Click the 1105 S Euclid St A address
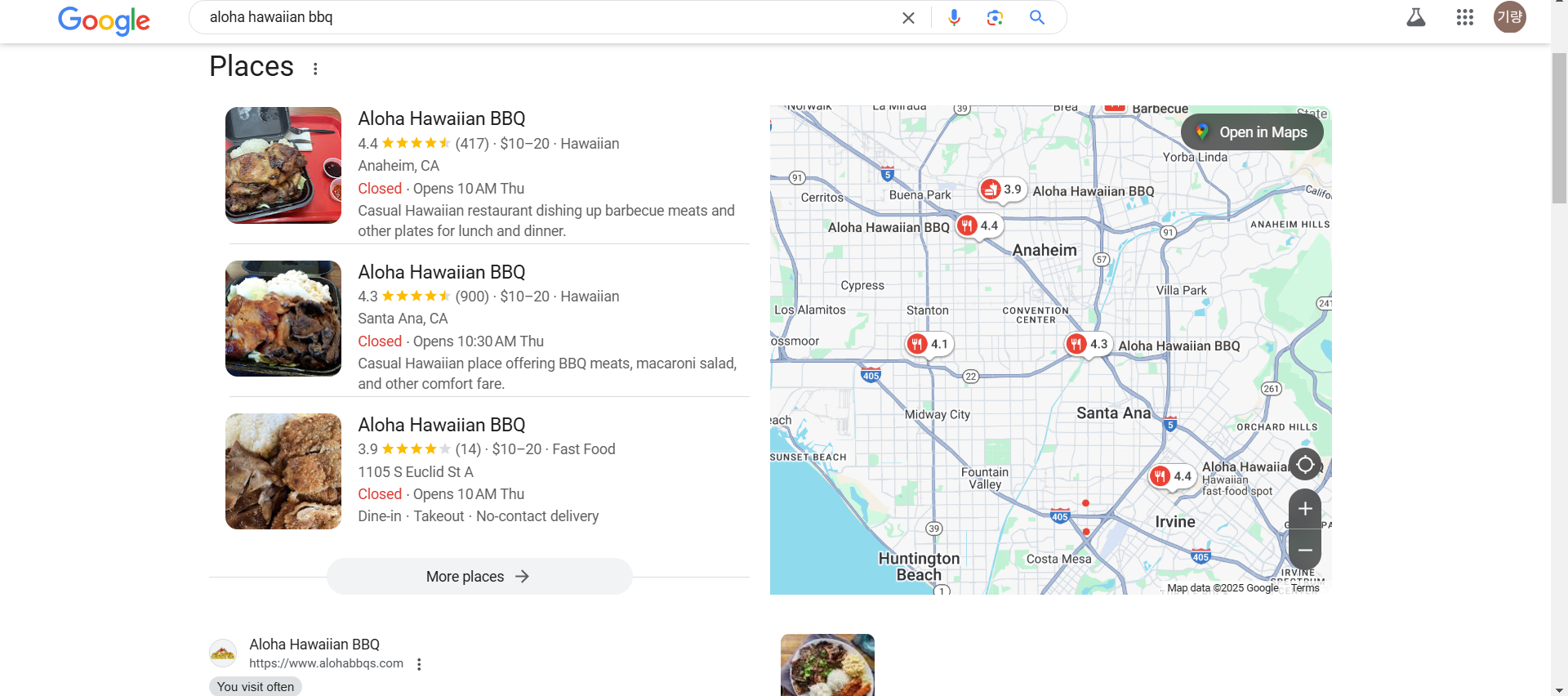Screen dimensions: 1568x696 (x=416, y=472)
